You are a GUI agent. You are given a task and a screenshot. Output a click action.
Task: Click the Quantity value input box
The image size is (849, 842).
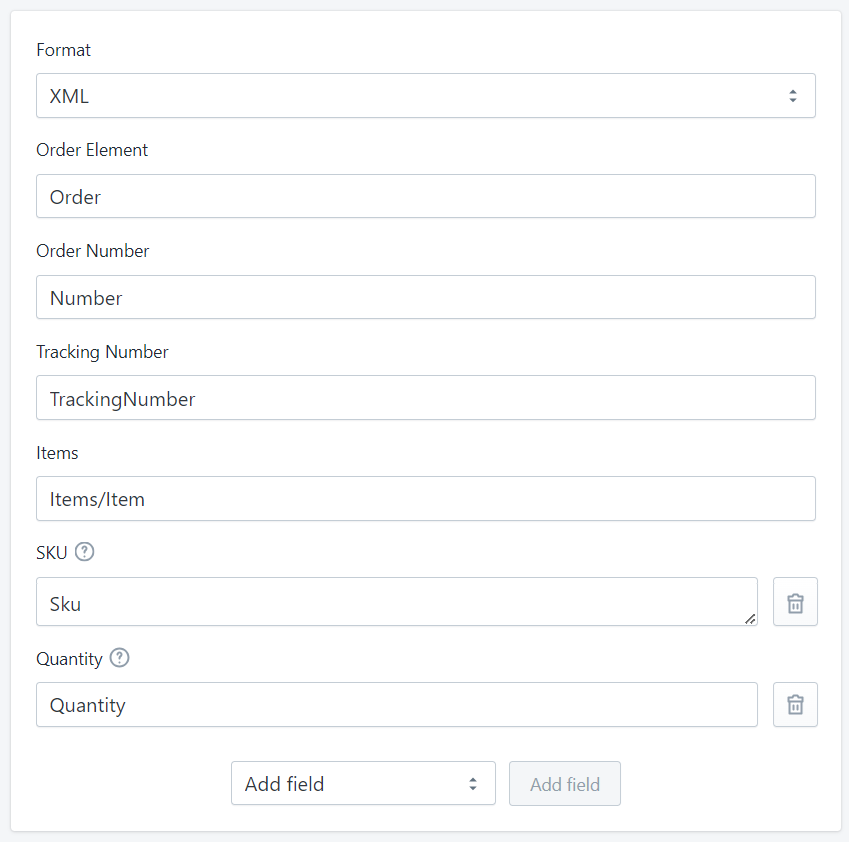point(396,705)
